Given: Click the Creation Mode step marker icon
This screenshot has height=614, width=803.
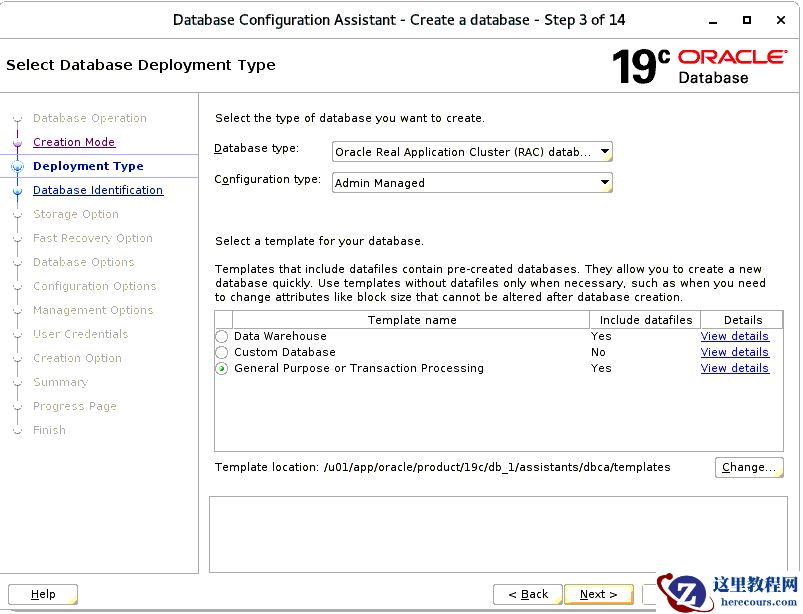Looking at the screenshot, I should 17,143.
